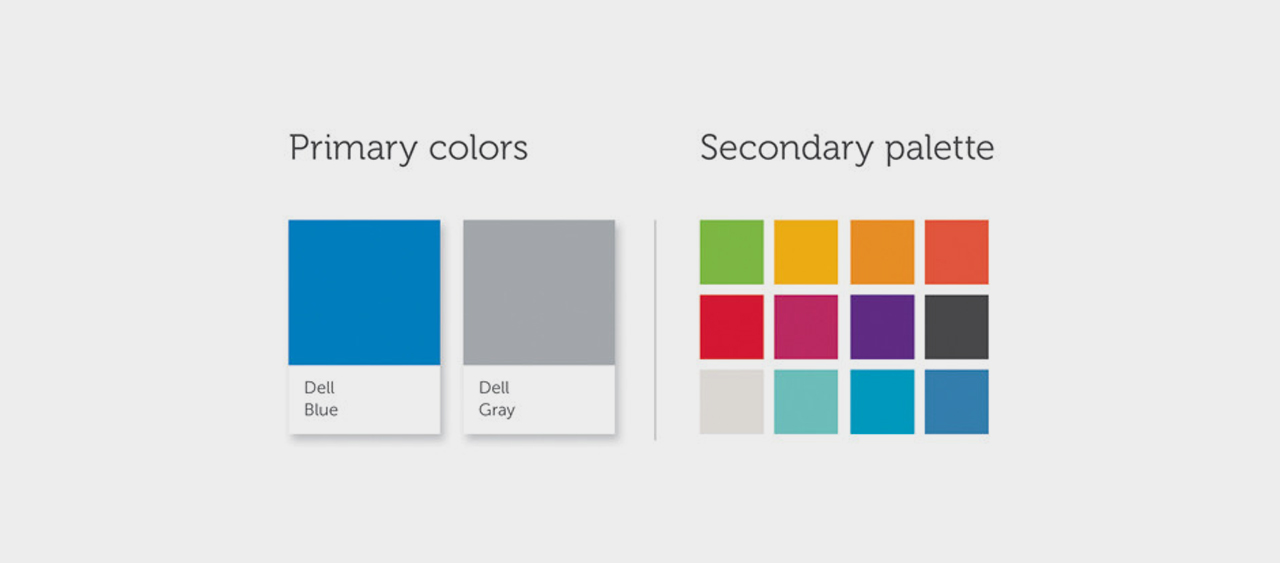Pick the green secondary palette square
The width and height of the screenshot is (1280, 563).
(x=732, y=252)
